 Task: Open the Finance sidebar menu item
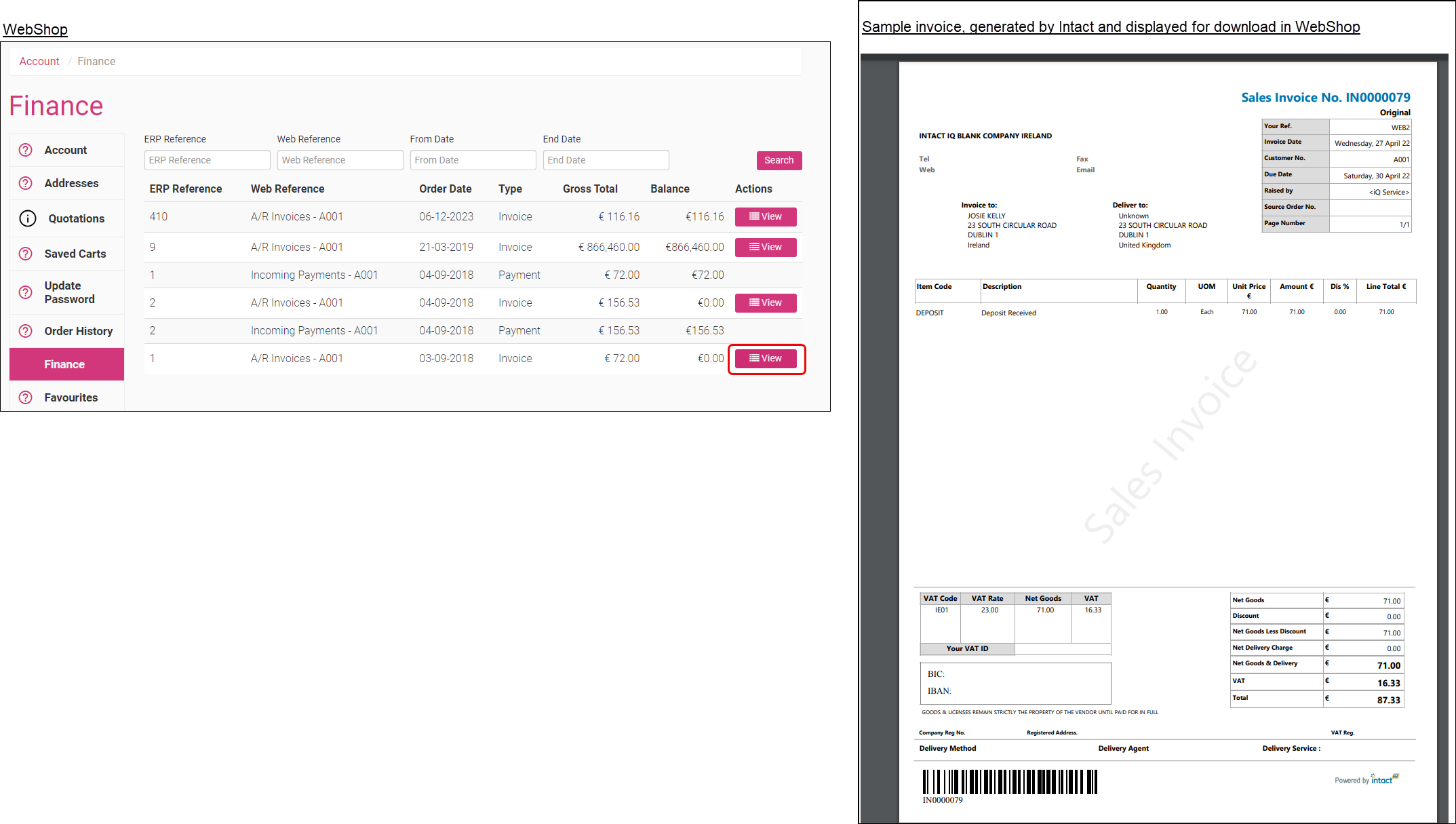coord(65,364)
